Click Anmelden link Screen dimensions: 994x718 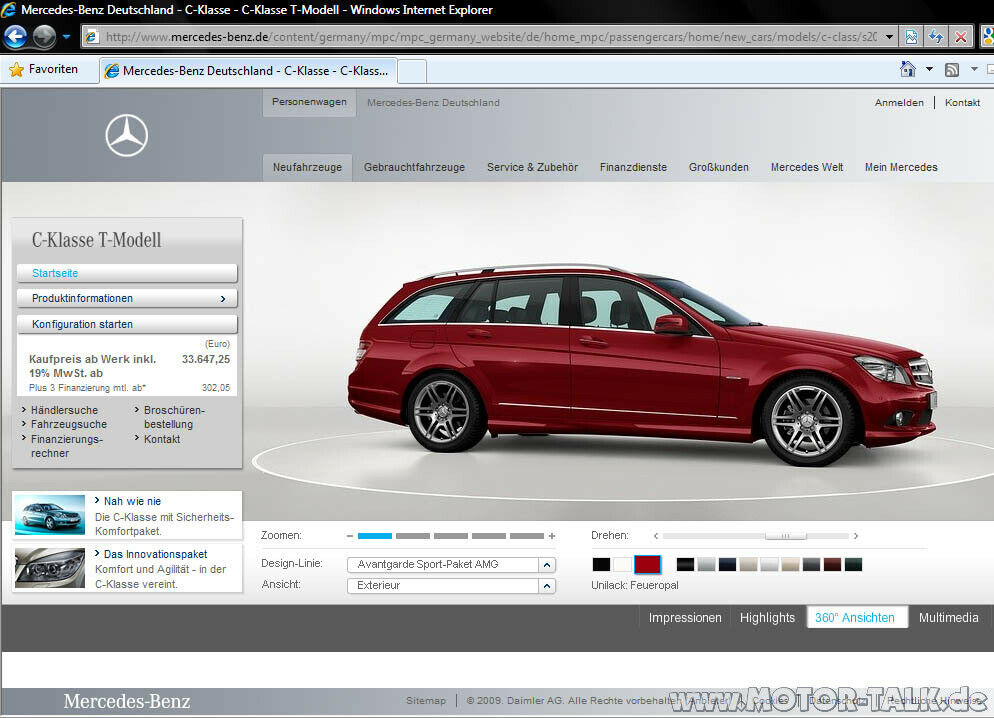tap(899, 103)
